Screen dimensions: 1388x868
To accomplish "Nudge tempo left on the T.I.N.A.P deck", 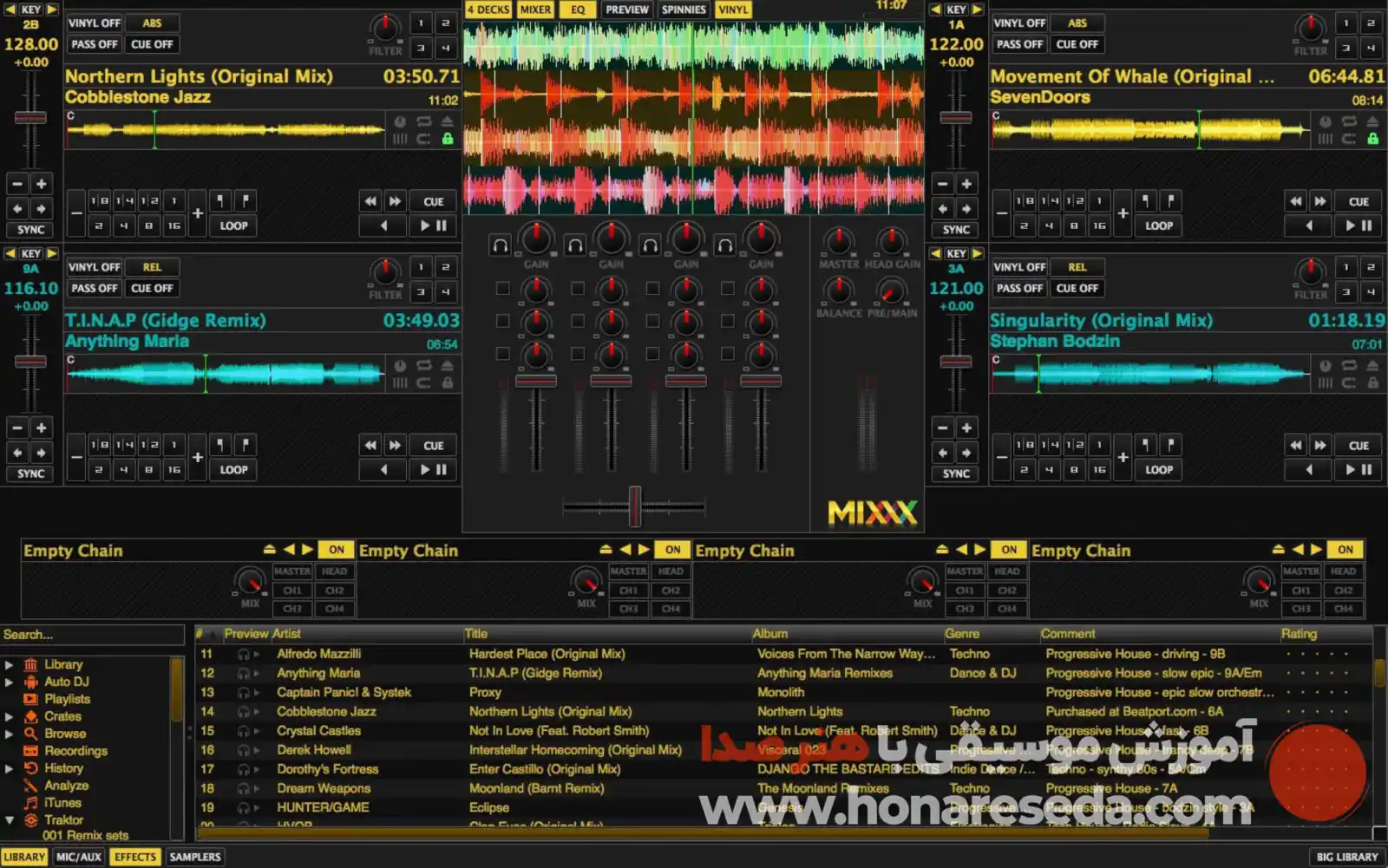I will pos(17,453).
